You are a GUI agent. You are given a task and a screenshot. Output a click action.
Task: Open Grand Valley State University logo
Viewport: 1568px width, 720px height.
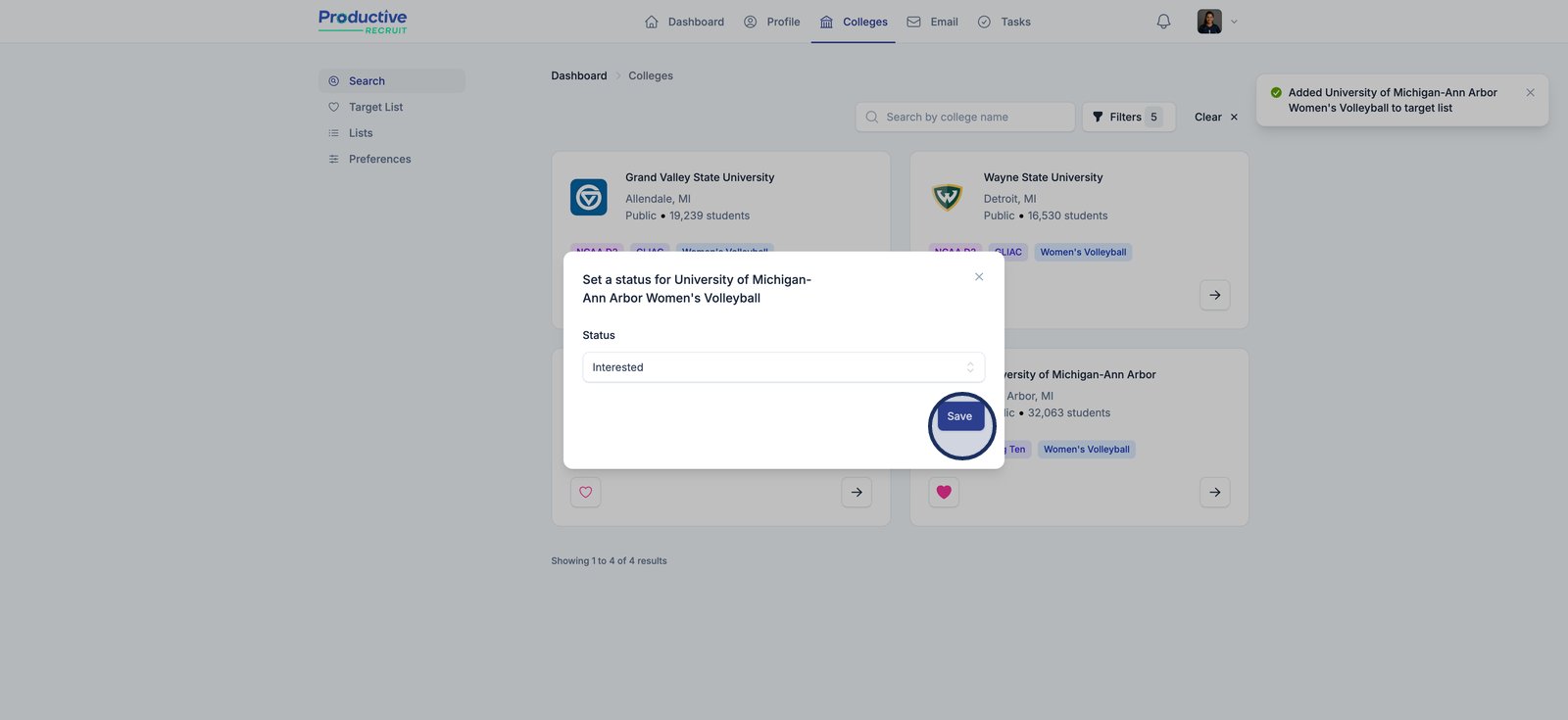[589, 197]
